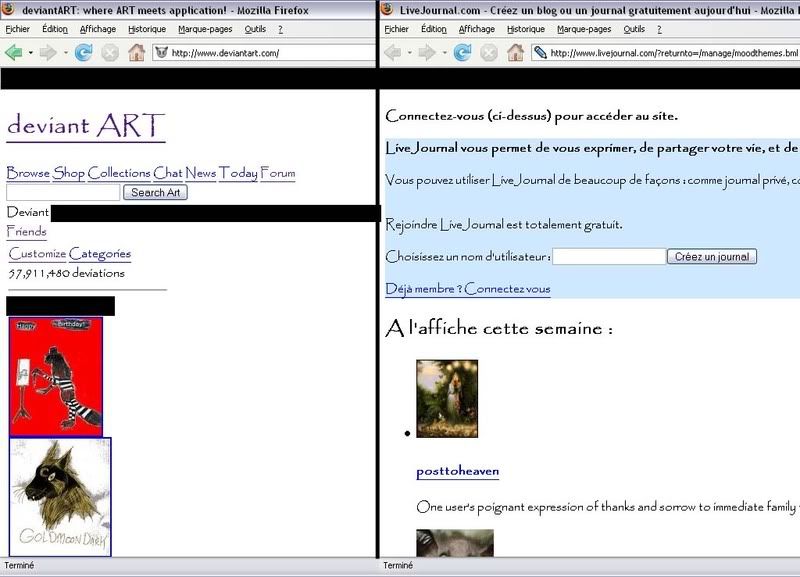Open Outils menu in LiveJournal window
The width and height of the screenshot is (800, 577).
(x=634, y=29)
